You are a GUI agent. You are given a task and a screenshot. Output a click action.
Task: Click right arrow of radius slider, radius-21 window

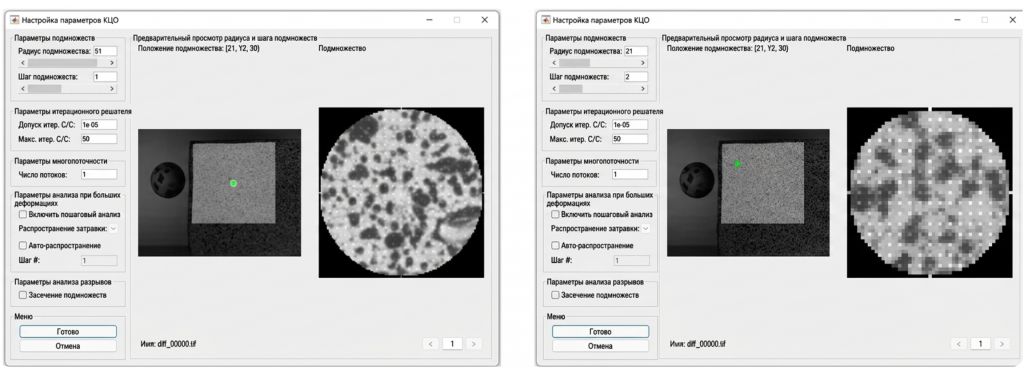[x=644, y=63]
